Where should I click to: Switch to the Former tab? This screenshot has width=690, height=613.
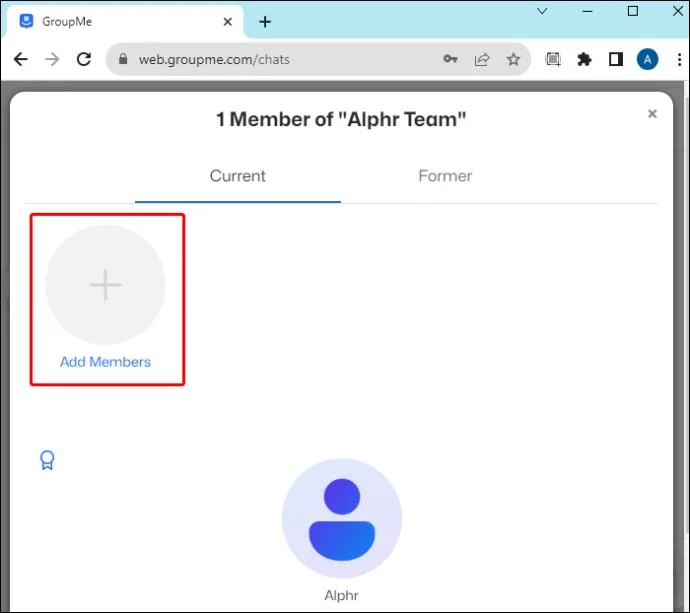445,176
